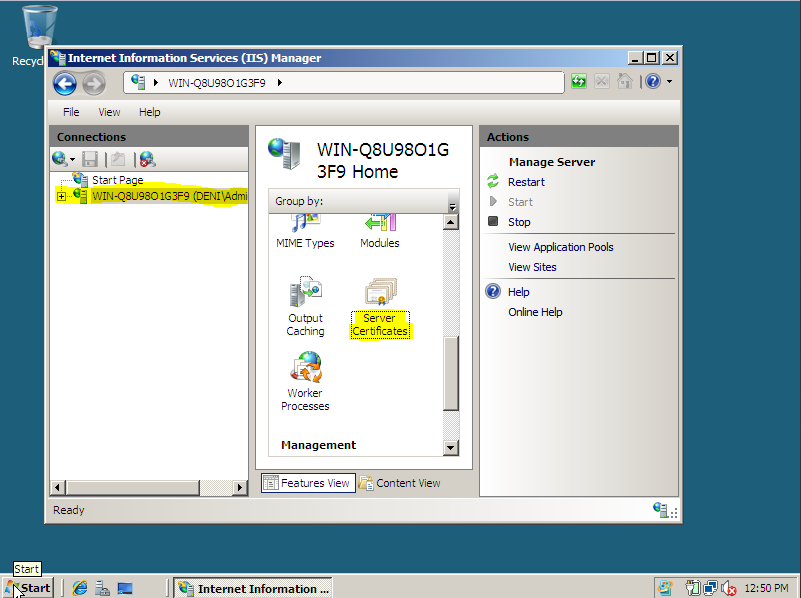
Task: Click the server icon in the address bar
Action: (x=138, y=82)
